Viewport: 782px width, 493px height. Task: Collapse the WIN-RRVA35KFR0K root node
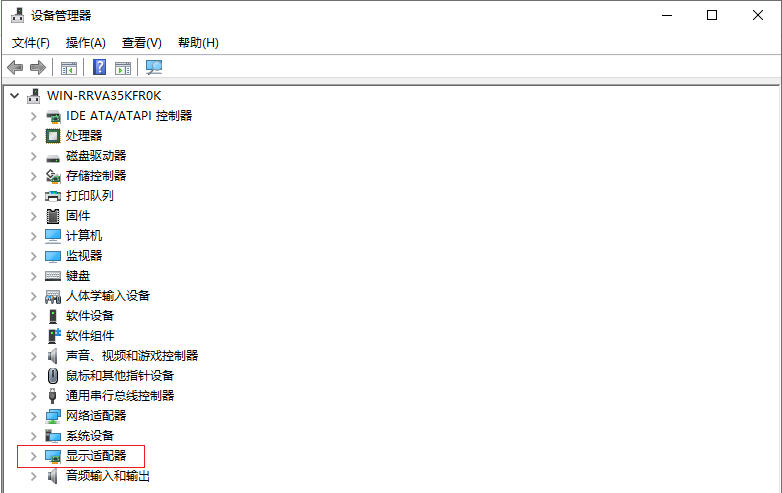(x=13, y=96)
